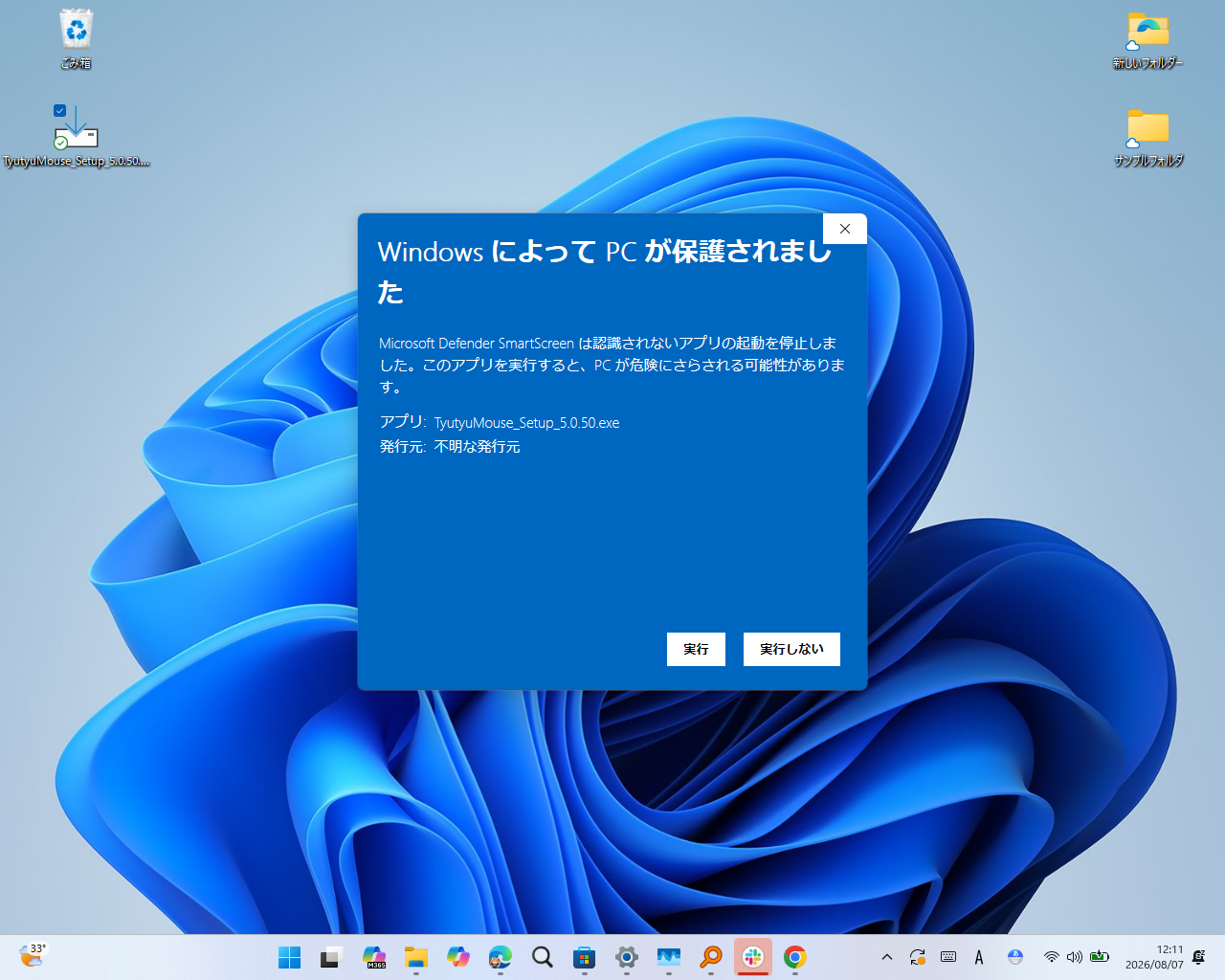Open Google Chrome from the taskbar
Viewport: 1225px width, 980px height.
click(794, 957)
